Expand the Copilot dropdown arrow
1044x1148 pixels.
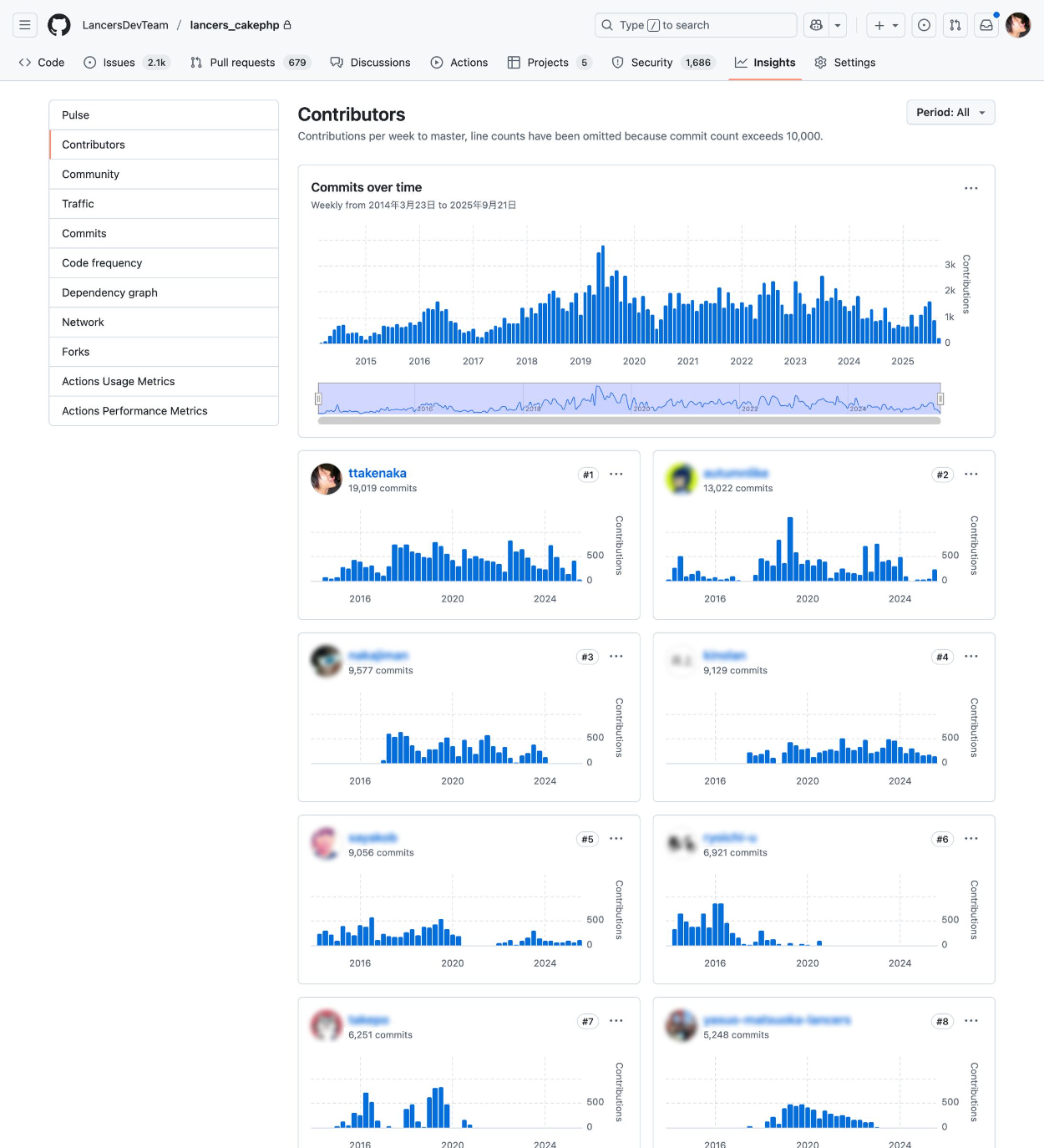838,25
